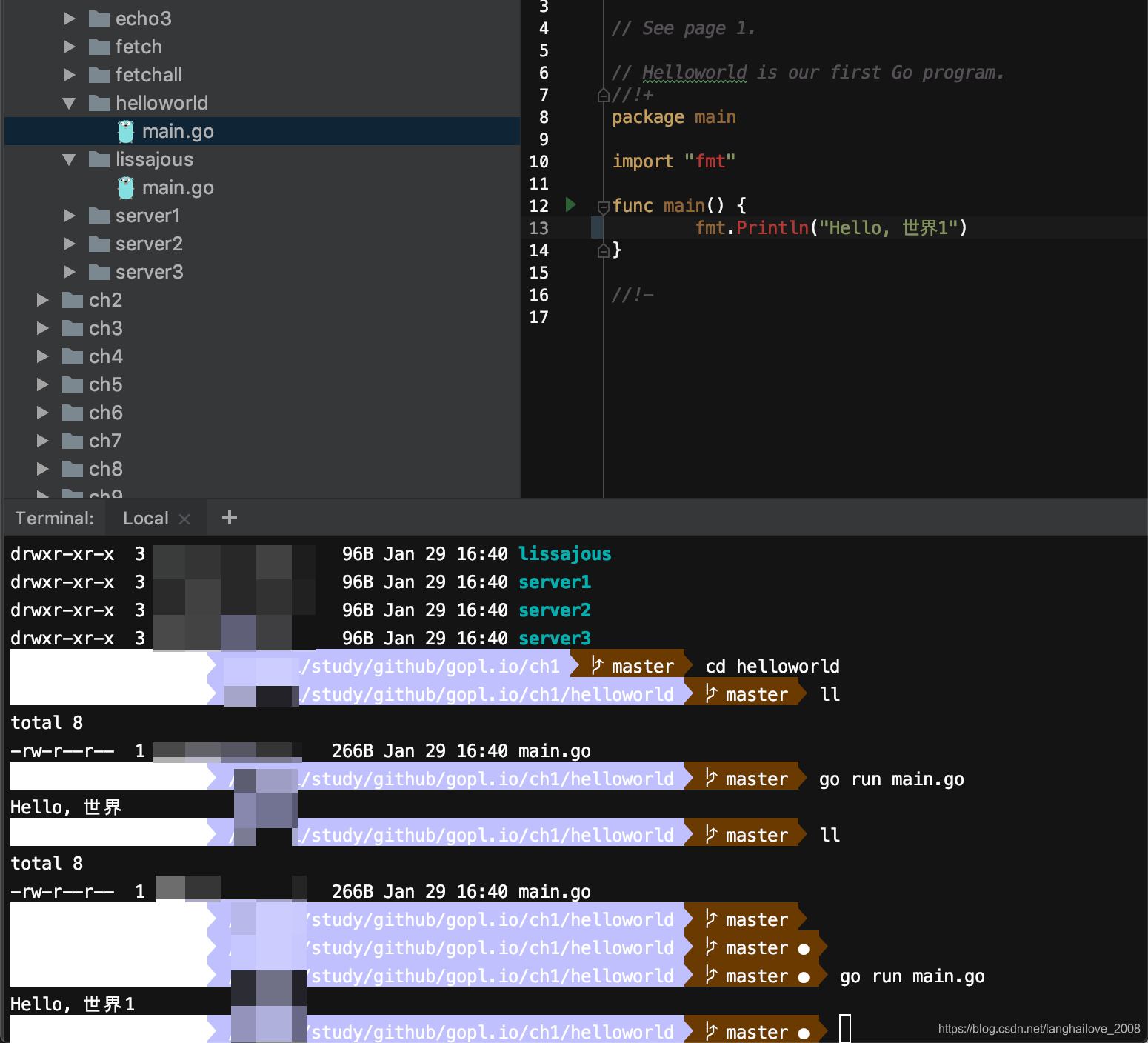Expand the ch5 folder arrow
The height and width of the screenshot is (1043, 1148).
click(43, 384)
